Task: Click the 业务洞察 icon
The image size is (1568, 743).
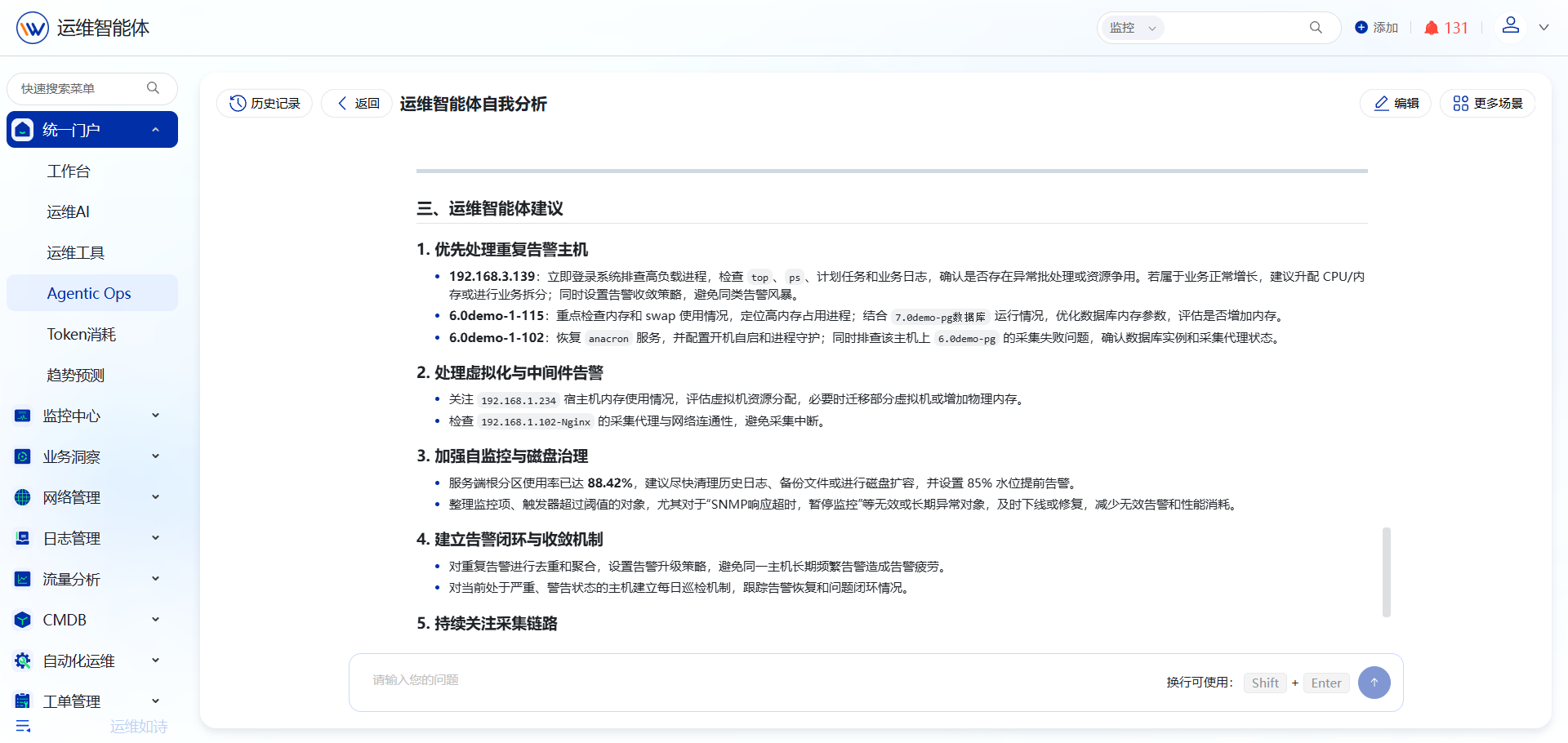Action: click(23, 456)
